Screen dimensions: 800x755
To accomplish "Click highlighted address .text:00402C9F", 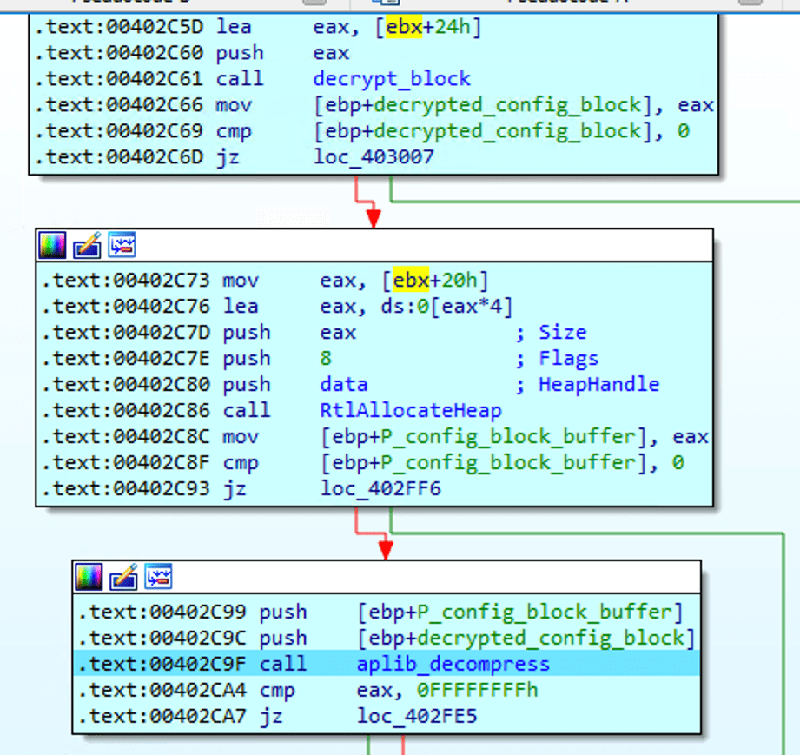I will [162, 664].
